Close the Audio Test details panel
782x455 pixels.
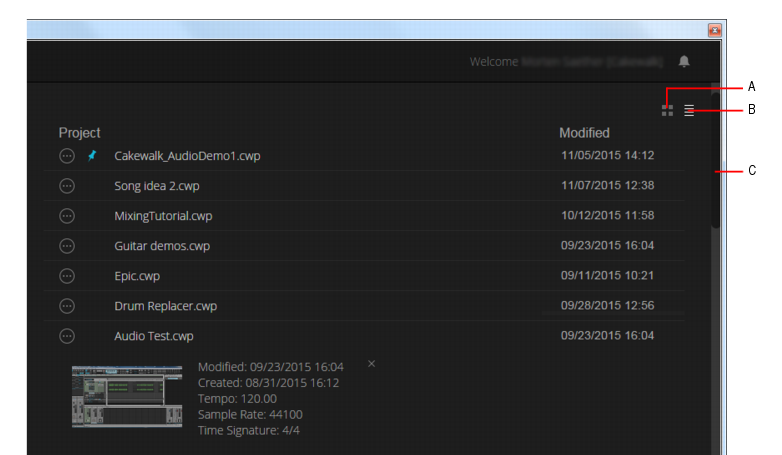(372, 364)
